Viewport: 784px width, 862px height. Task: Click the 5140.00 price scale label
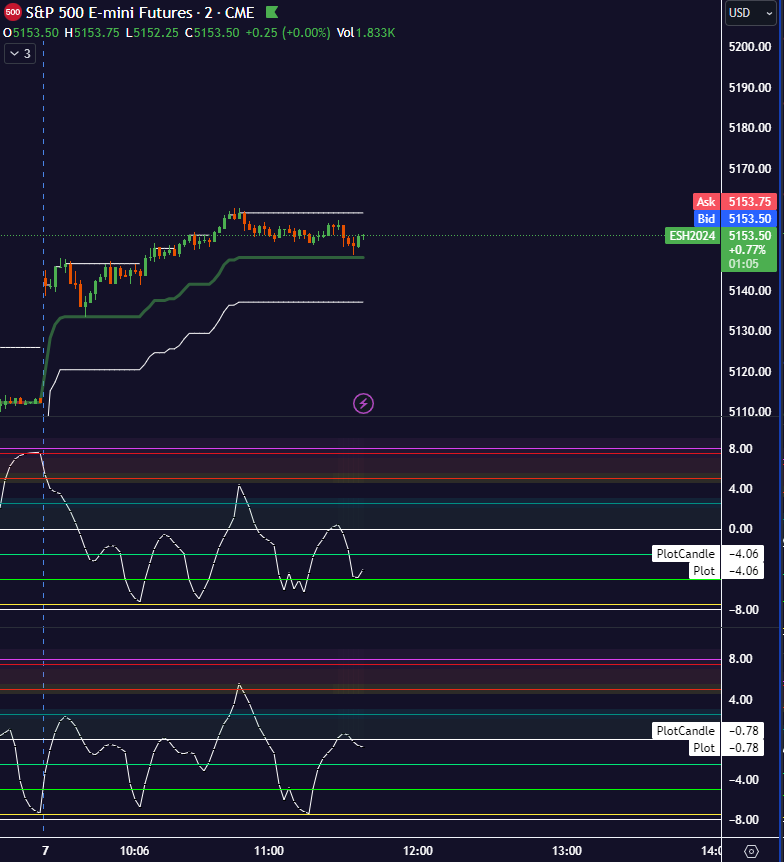point(749,290)
